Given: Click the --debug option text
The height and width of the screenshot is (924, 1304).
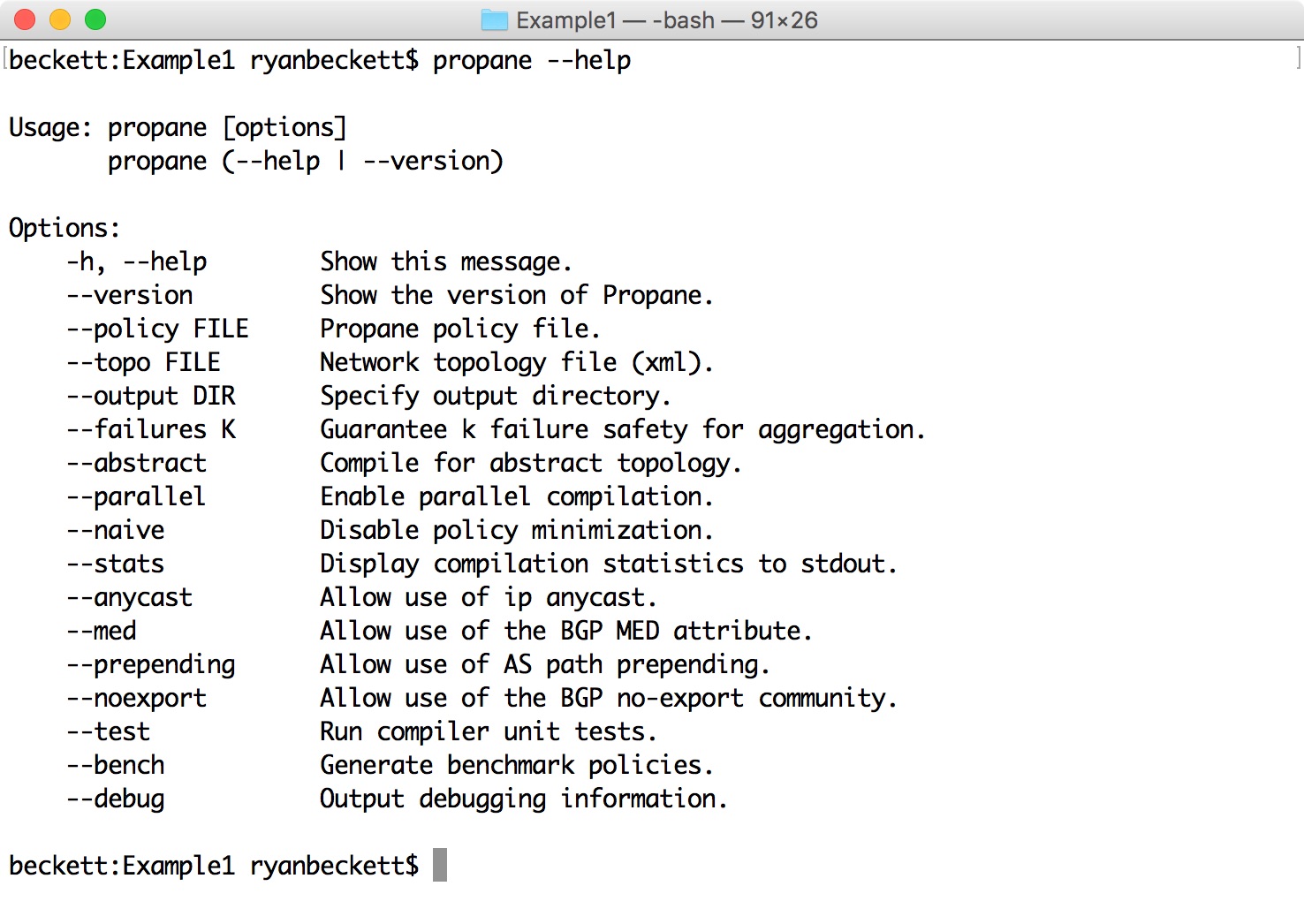Looking at the screenshot, I should [x=115, y=799].
